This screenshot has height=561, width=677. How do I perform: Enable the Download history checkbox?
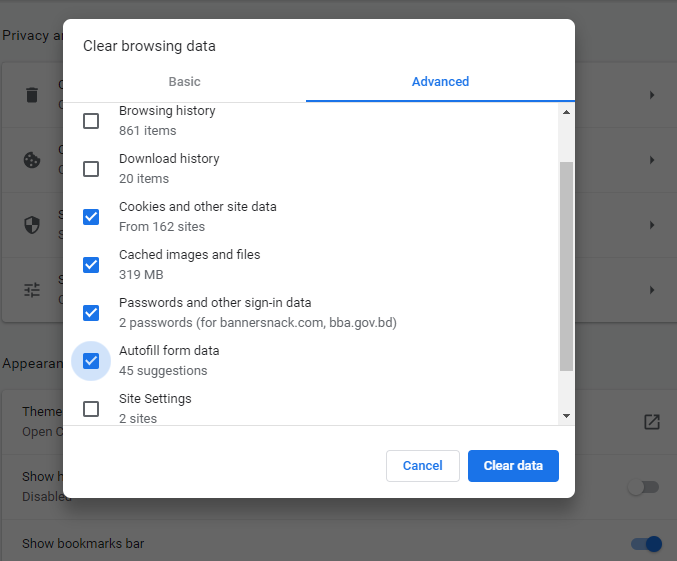point(91,169)
